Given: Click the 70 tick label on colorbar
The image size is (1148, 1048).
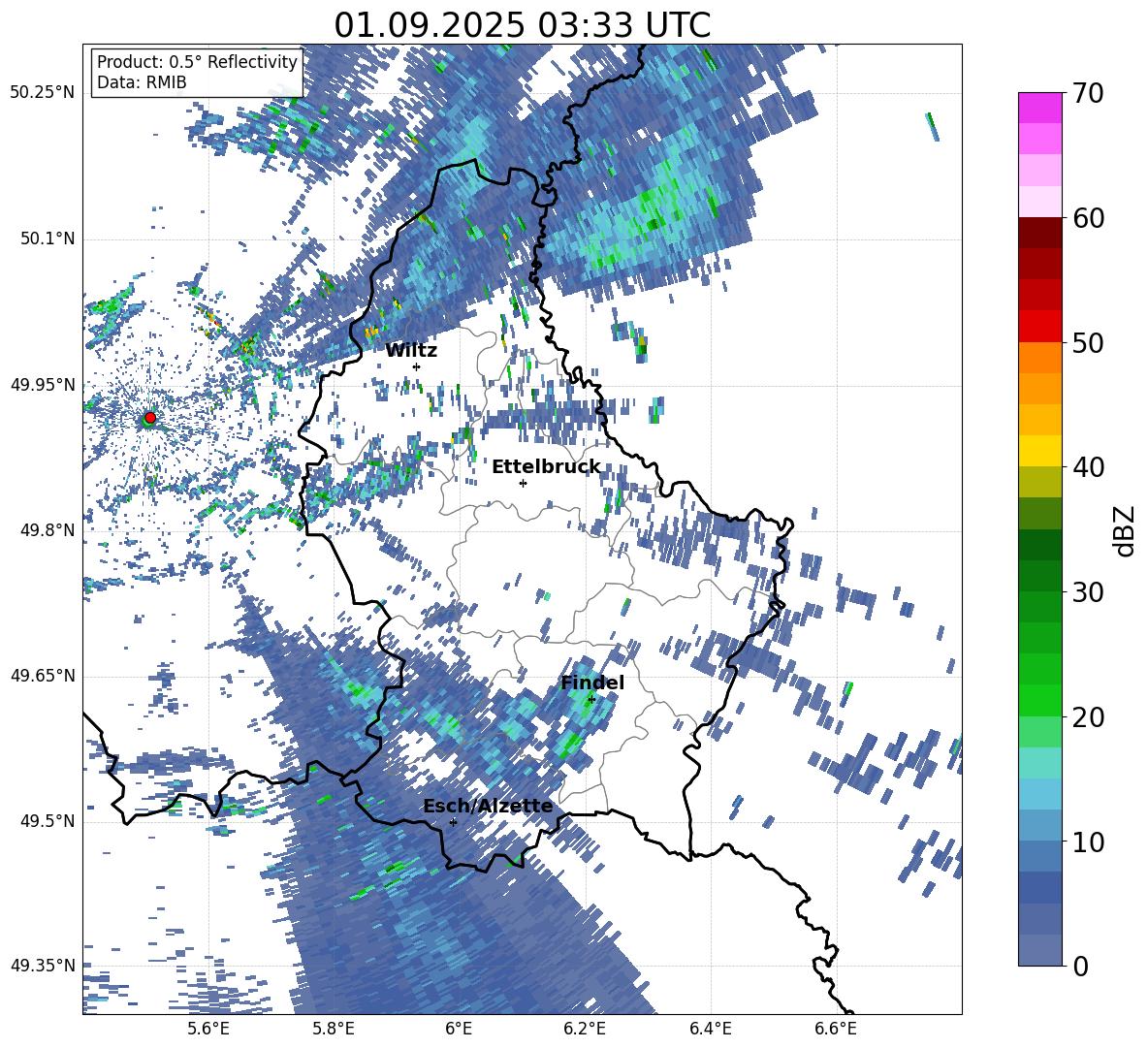Looking at the screenshot, I should point(1087,94).
